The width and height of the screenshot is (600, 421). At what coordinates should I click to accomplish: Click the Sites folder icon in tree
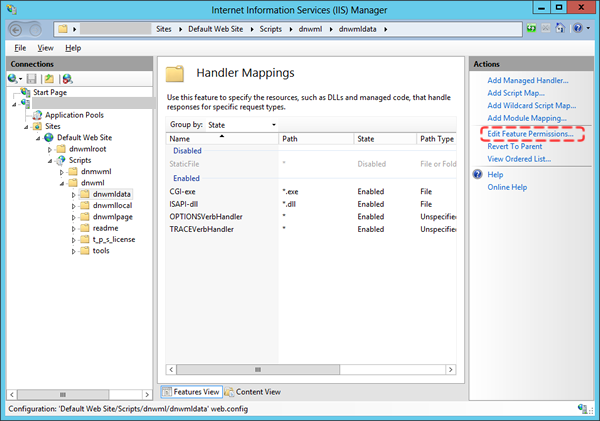[x=37, y=126]
